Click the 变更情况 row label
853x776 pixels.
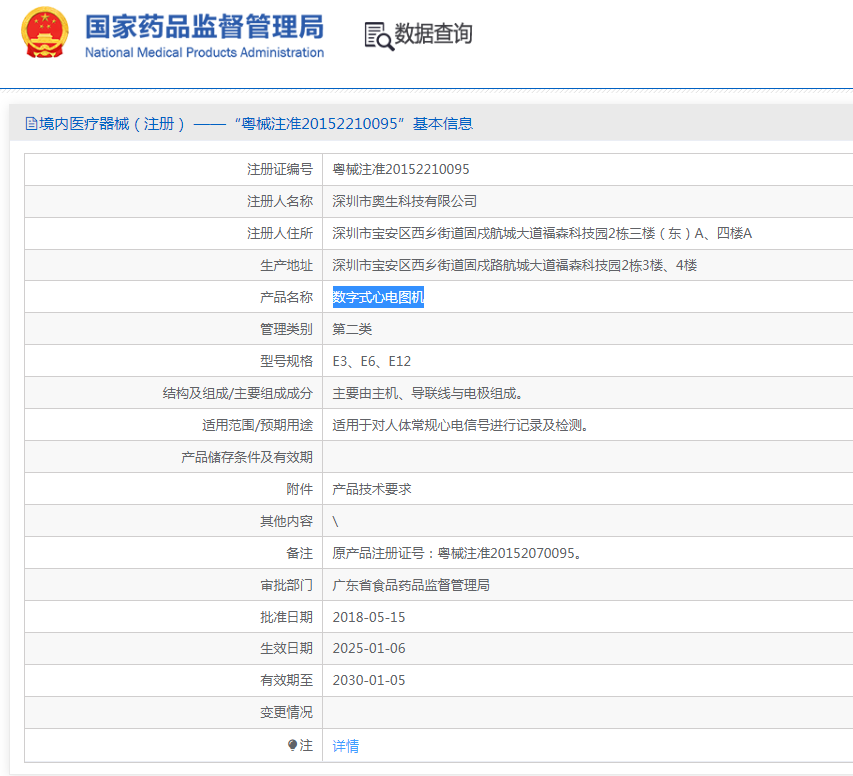[286, 712]
